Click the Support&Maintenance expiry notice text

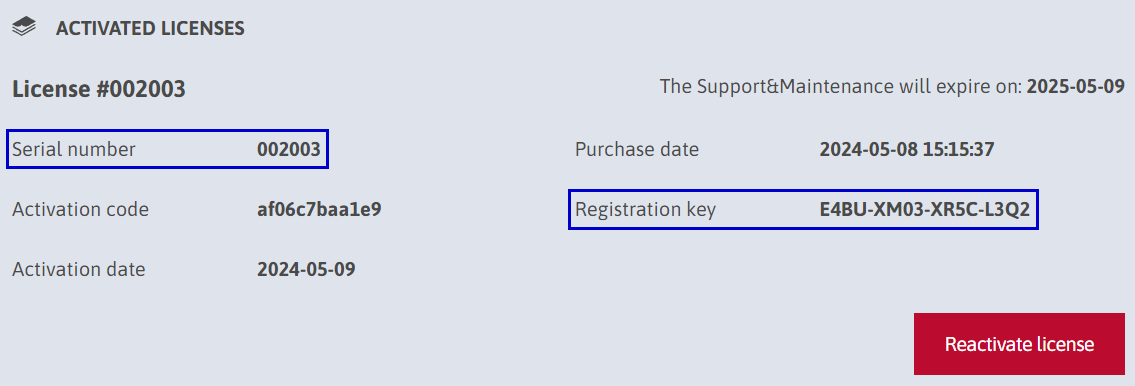click(893, 87)
